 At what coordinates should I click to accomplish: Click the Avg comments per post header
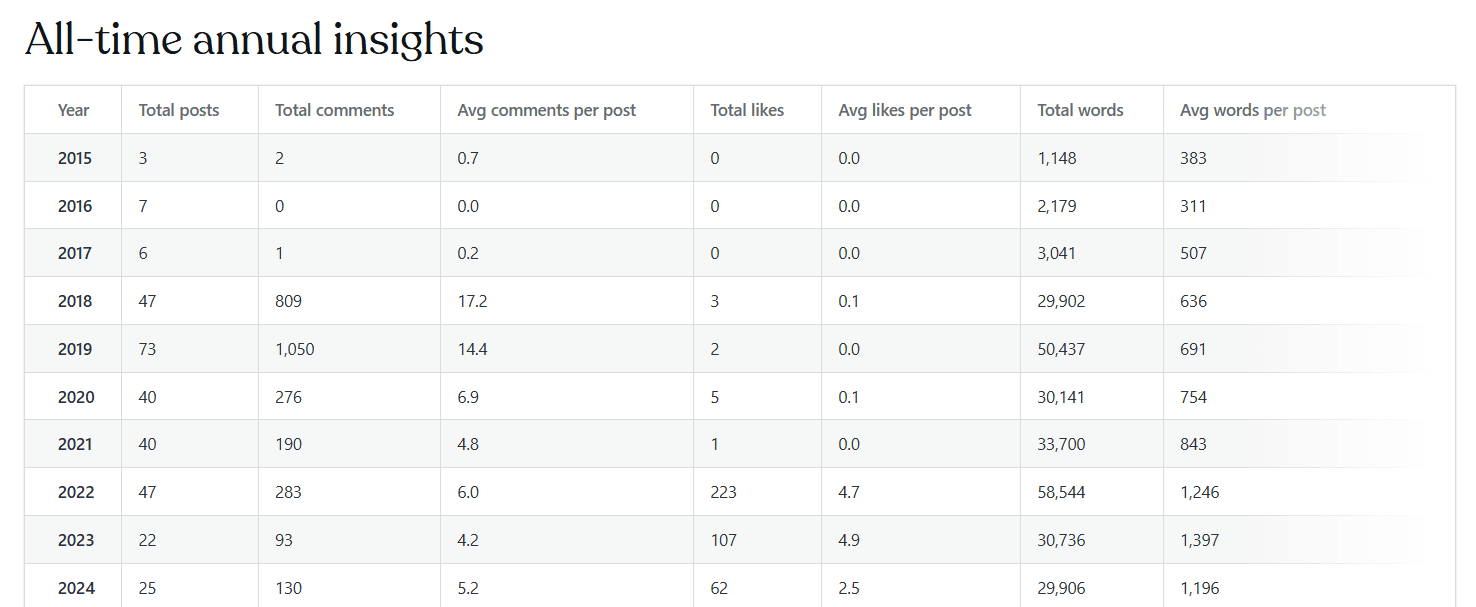[547, 110]
